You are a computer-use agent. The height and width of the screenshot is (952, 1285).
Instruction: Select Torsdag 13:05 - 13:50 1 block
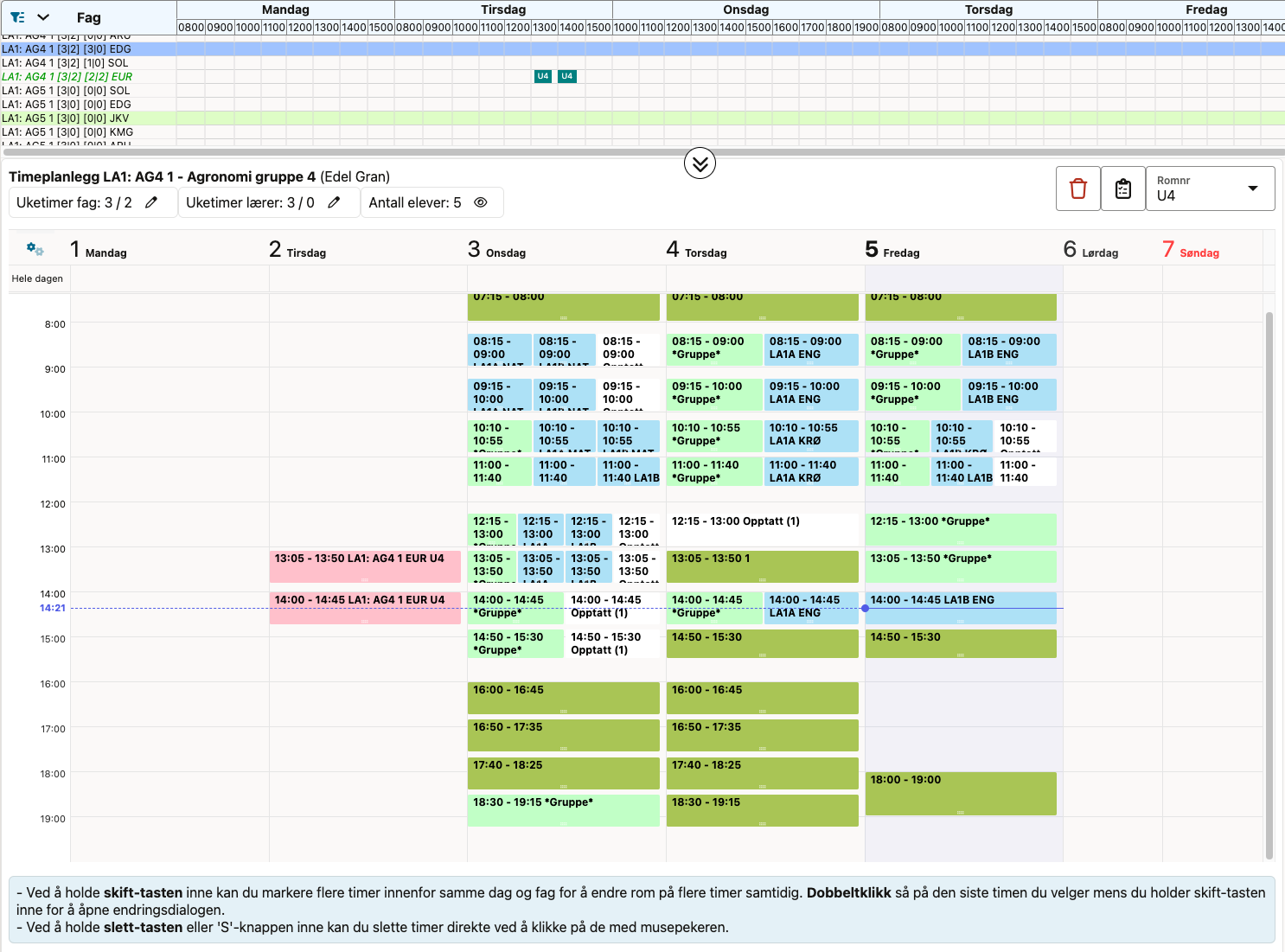pos(763,566)
